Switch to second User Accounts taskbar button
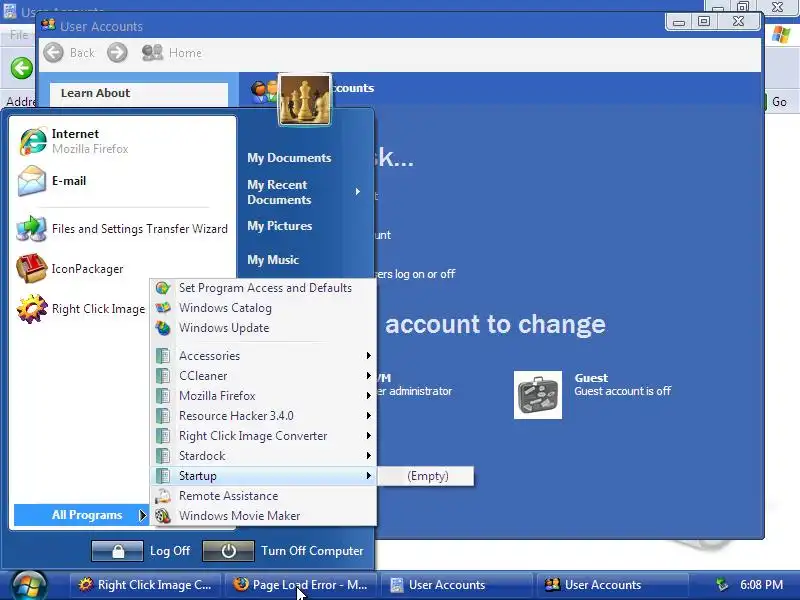 click(614, 585)
